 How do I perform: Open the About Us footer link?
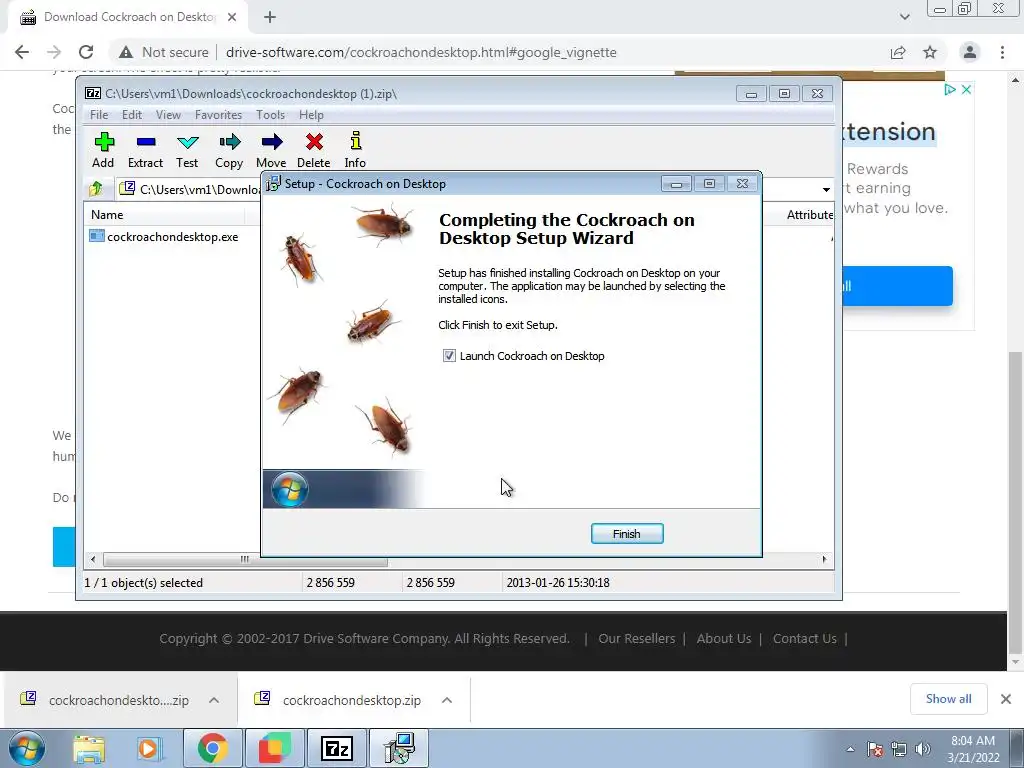(724, 639)
